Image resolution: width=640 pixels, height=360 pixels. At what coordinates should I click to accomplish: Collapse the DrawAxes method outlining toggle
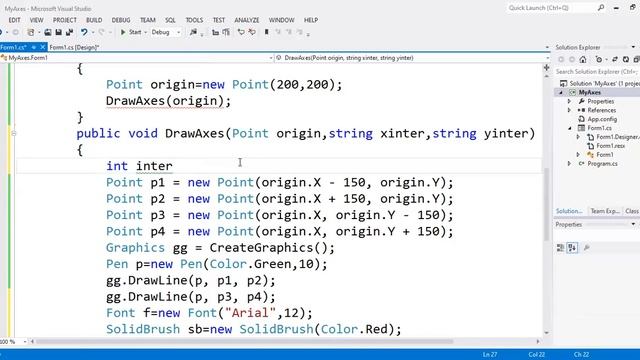pyautogui.click(x=13, y=133)
